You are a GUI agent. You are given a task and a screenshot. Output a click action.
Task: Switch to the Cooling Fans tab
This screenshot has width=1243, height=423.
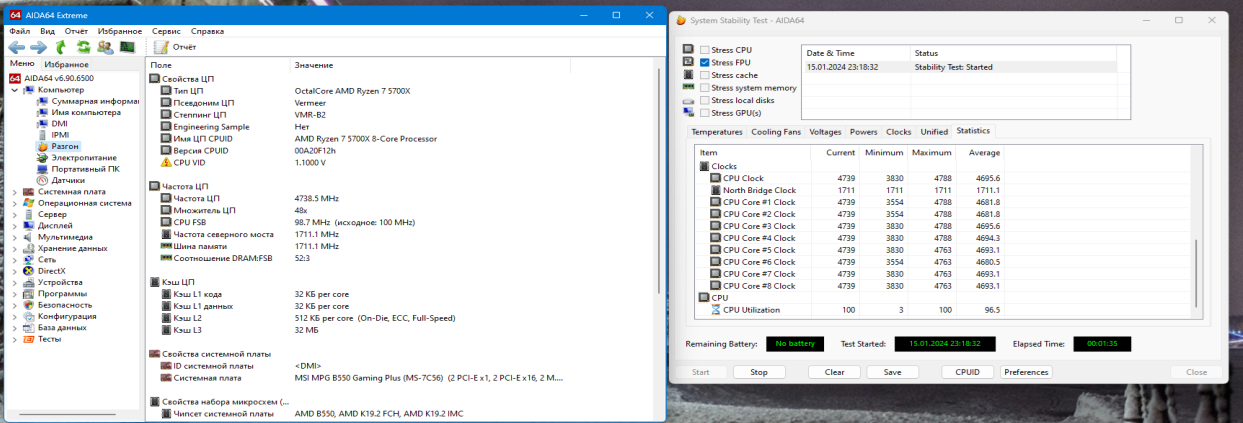pyautogui.click(x=776, y=132)
